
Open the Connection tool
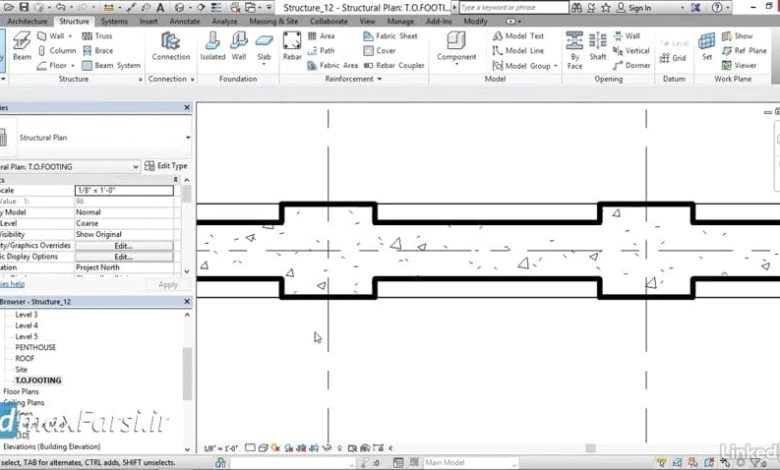coord(171,46)
